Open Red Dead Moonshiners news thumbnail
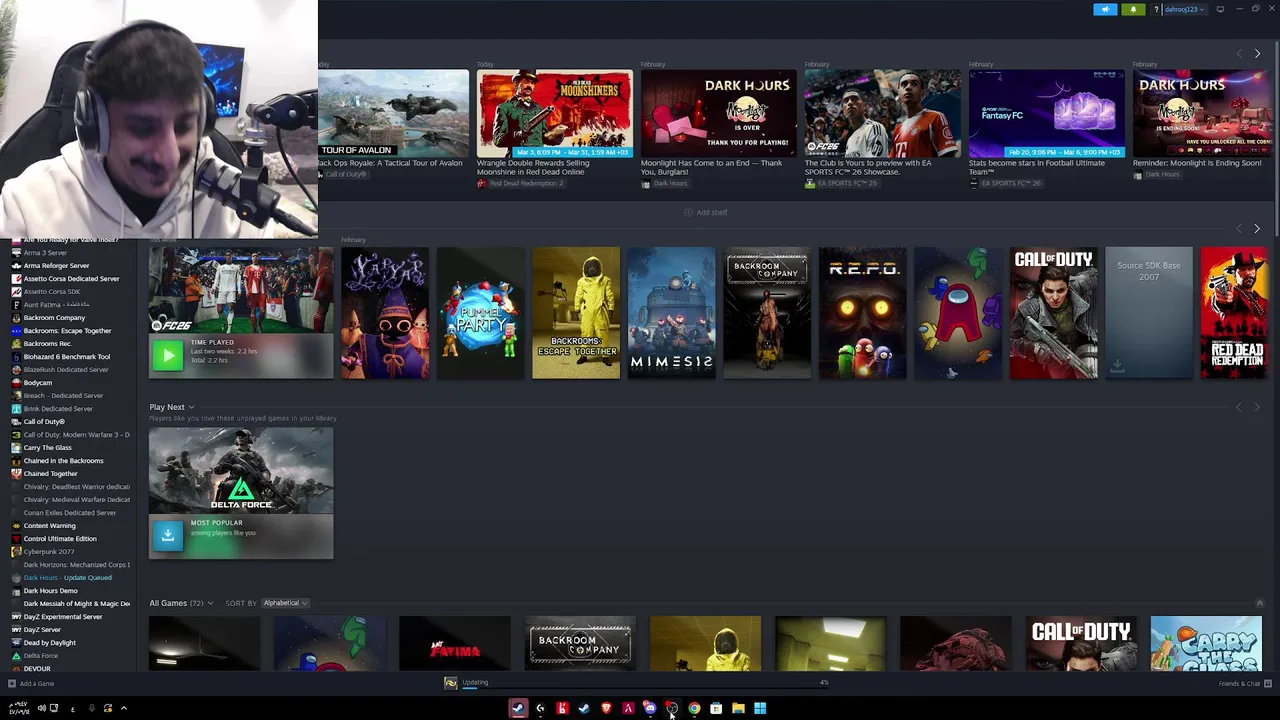This screenshot has height=720, width=1280. coord(555,114)
